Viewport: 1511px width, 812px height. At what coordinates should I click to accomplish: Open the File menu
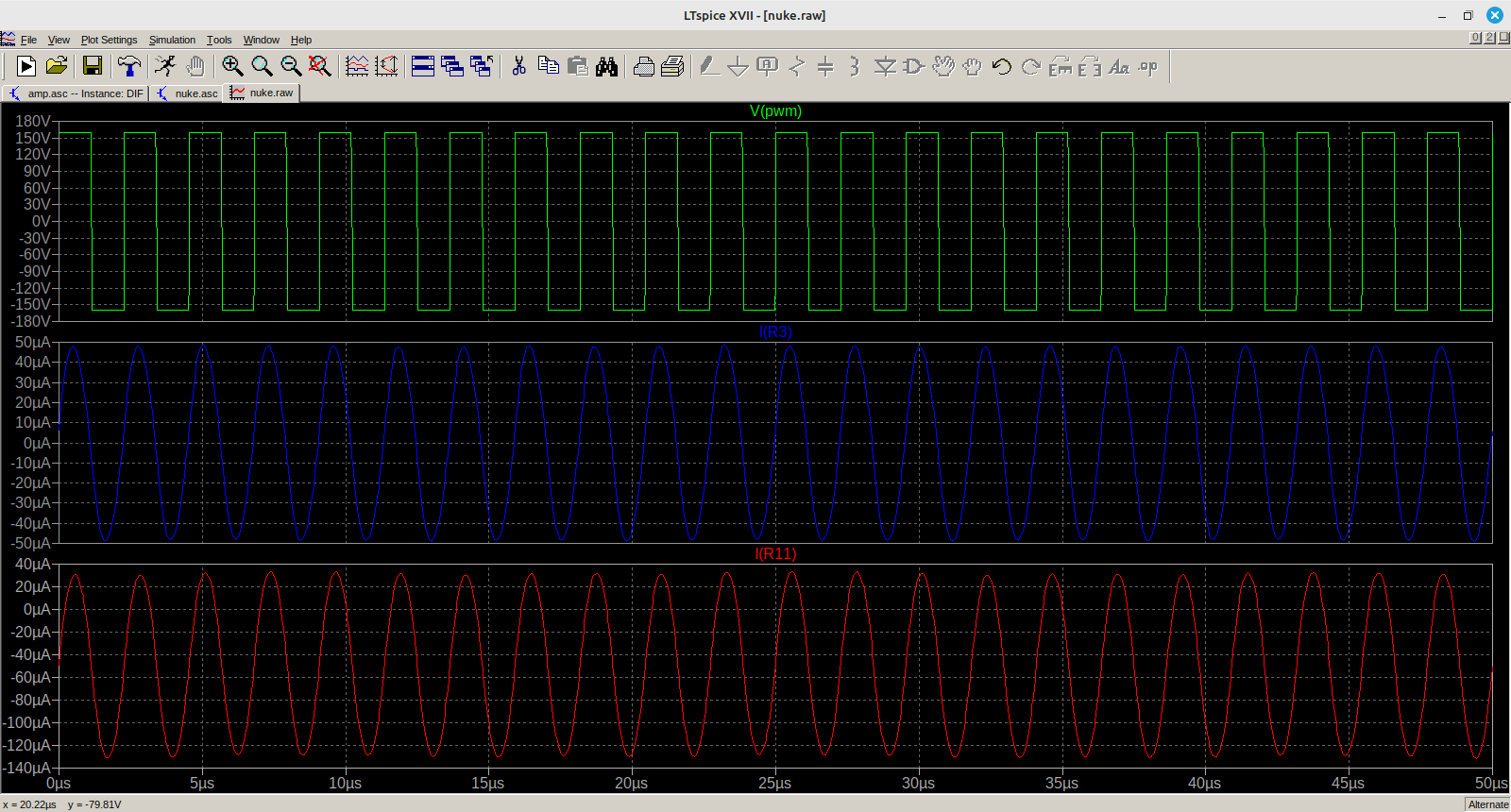[x=28, y=40]
